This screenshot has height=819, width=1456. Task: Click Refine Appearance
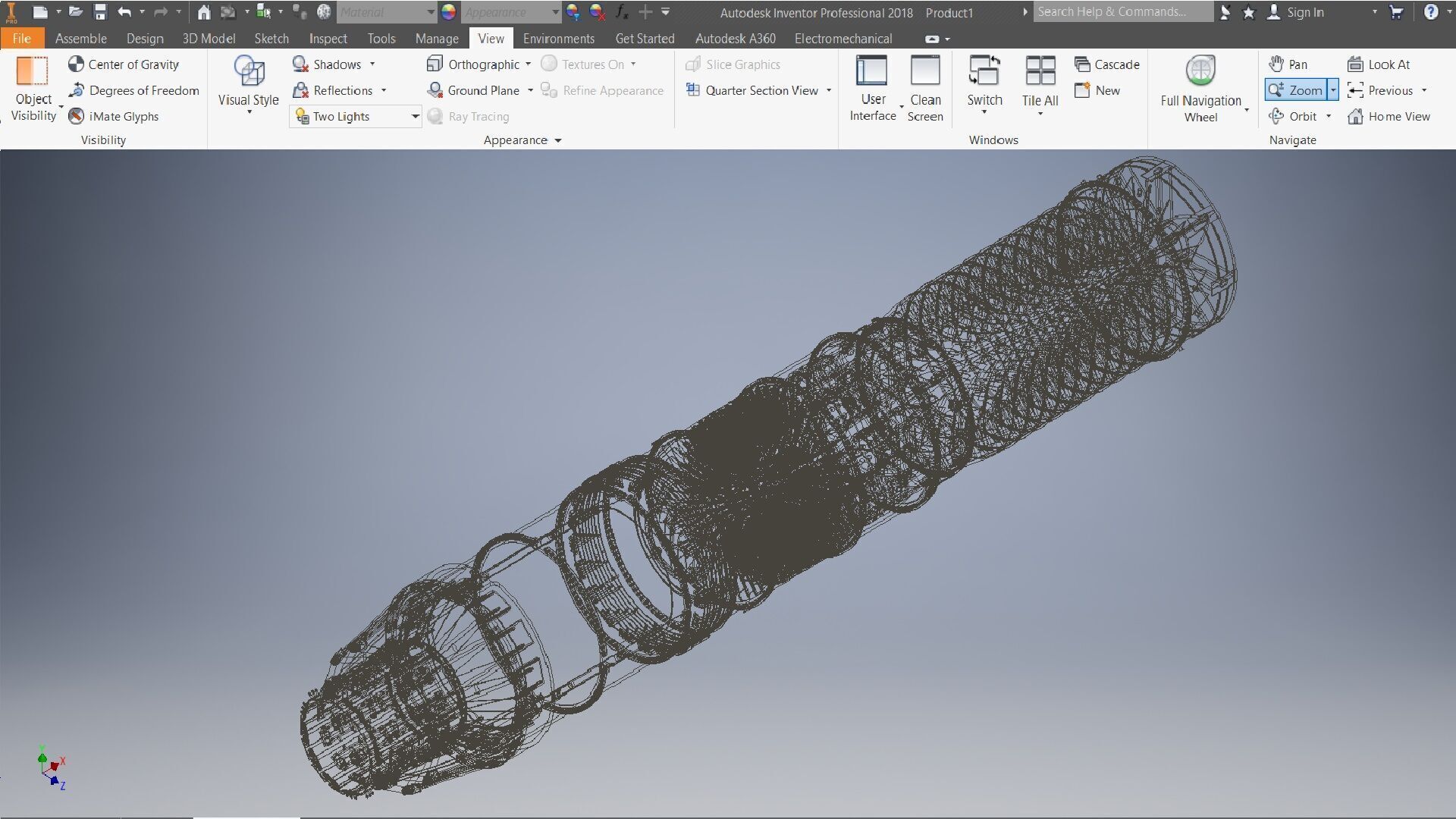602,90
